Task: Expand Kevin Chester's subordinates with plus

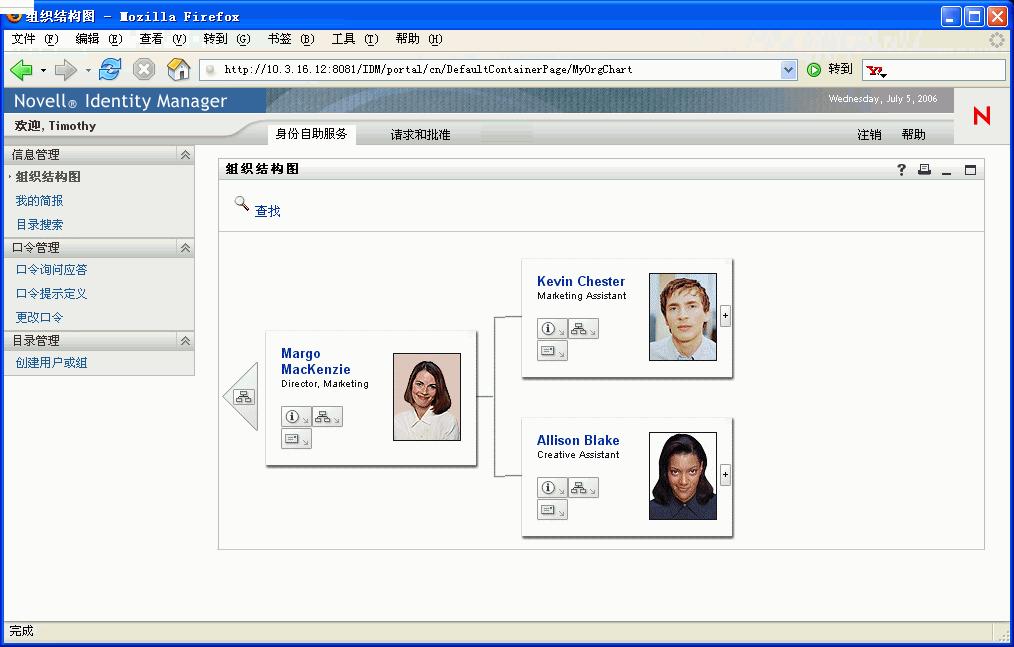Action: tap(726, 316)
